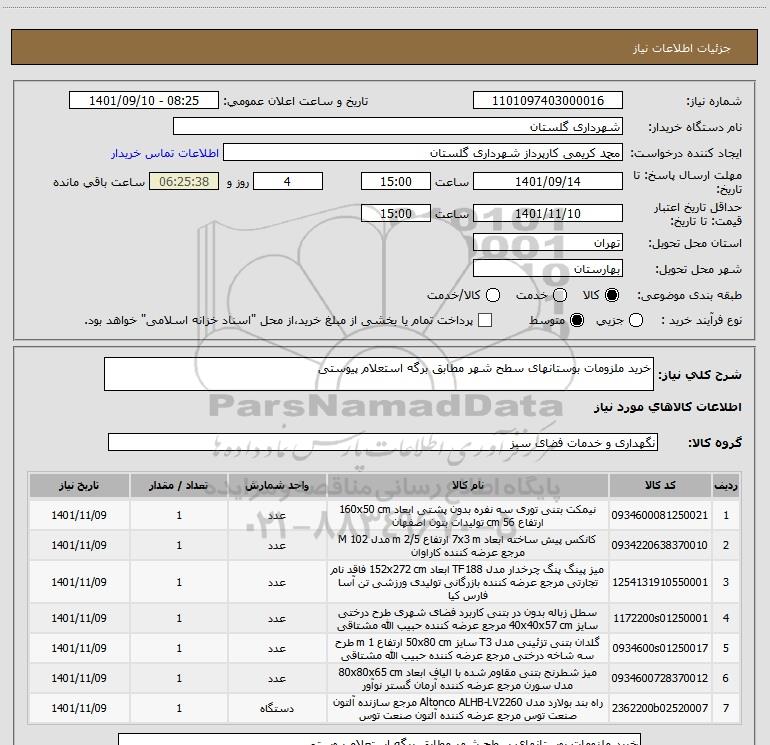Click the remaining days field showing 4
This screenshot has width=770, height=745.
click(288, 181)
